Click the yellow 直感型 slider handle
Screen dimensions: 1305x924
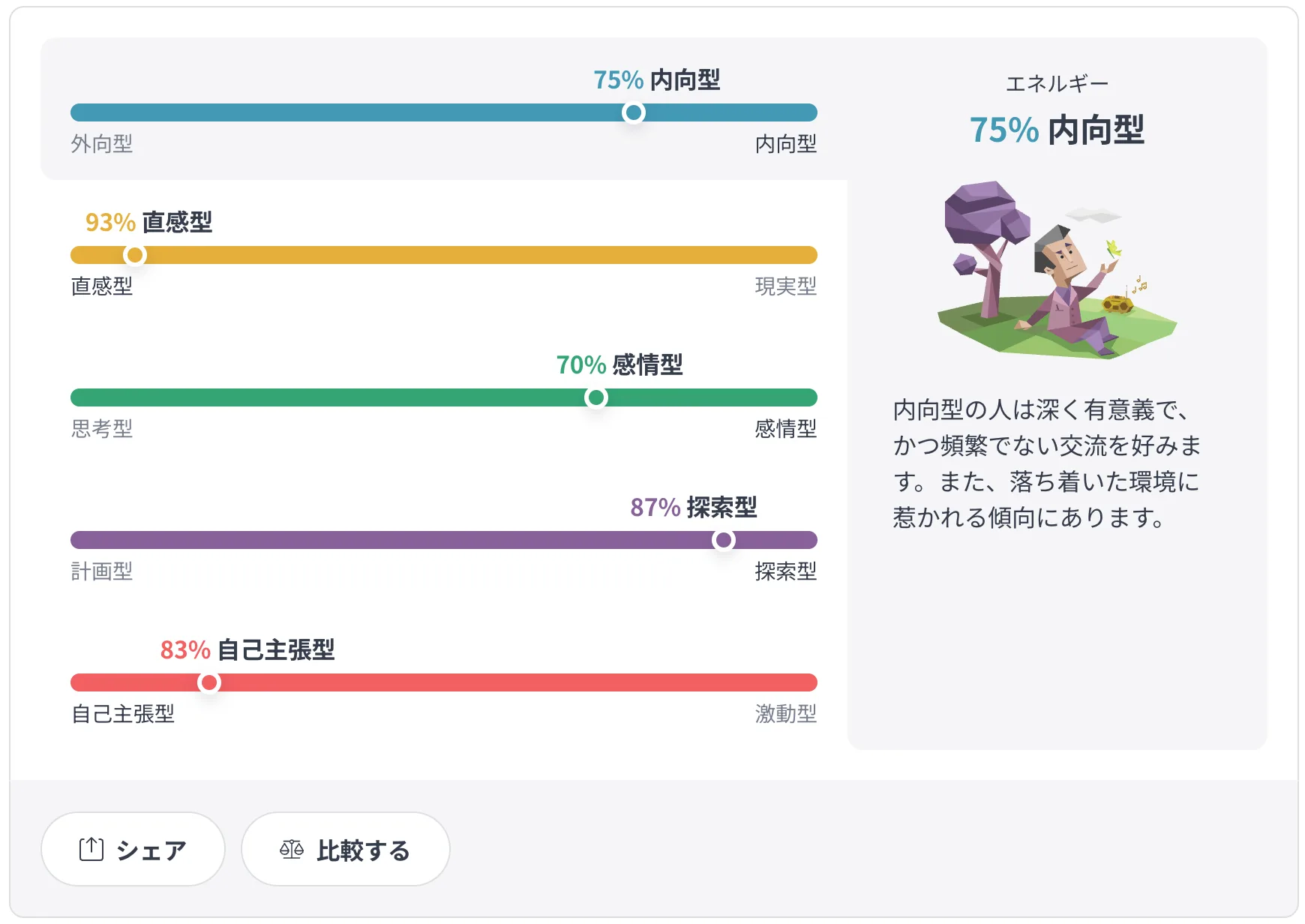coord(134,255)
